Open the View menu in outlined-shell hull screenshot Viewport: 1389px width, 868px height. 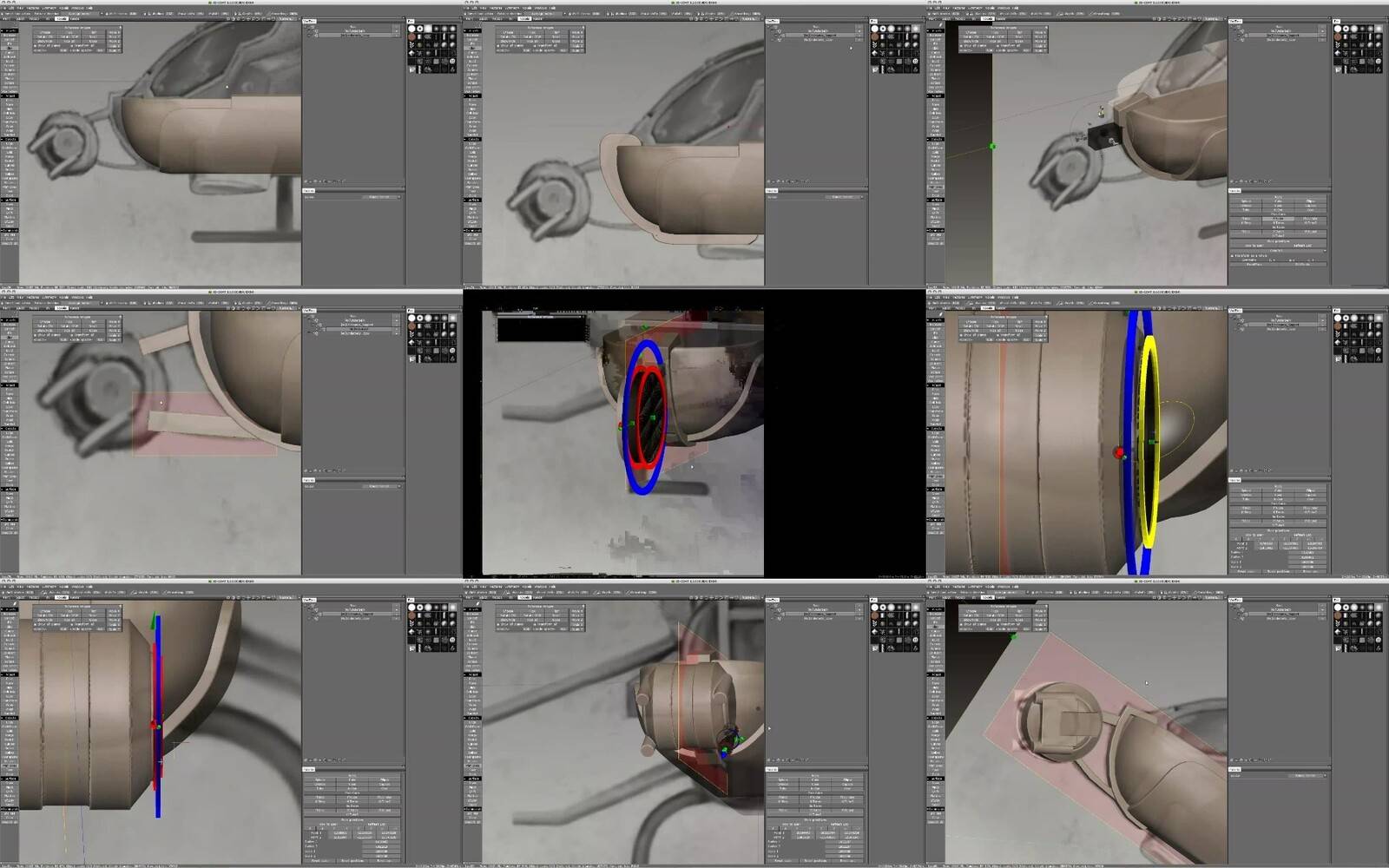(483, 8)
